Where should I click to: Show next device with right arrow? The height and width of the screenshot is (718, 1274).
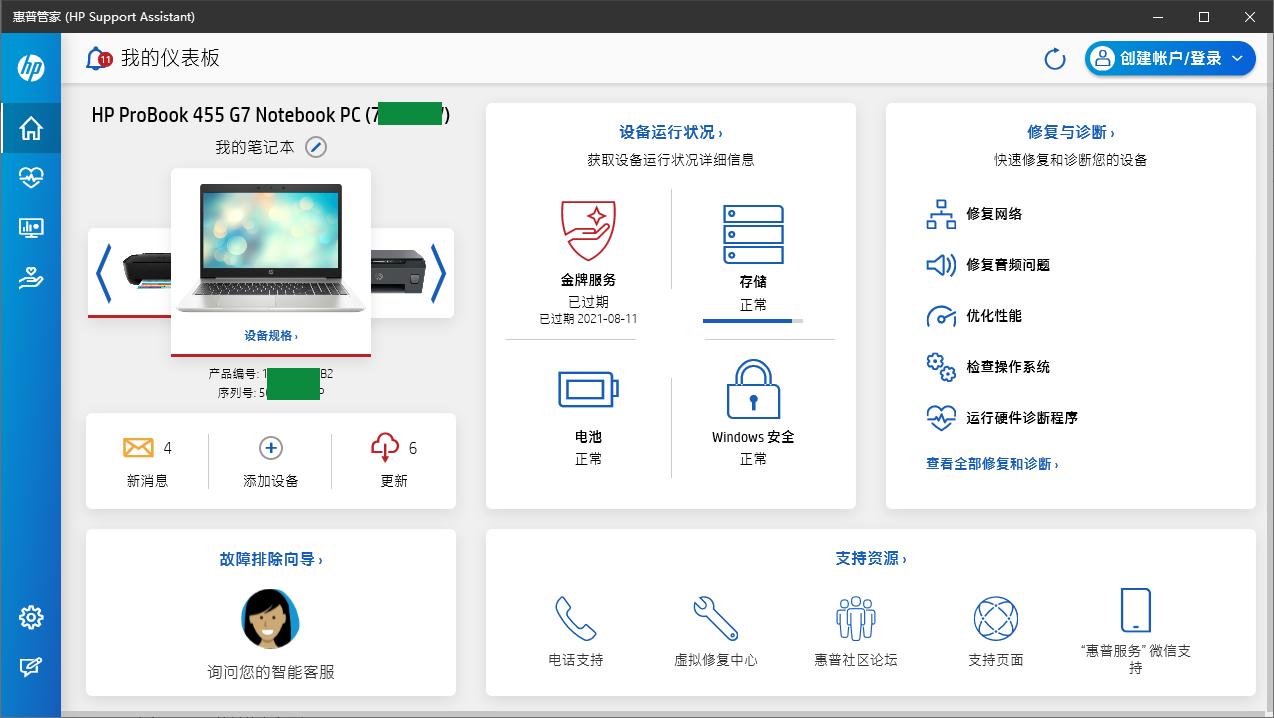click(438, 273)
